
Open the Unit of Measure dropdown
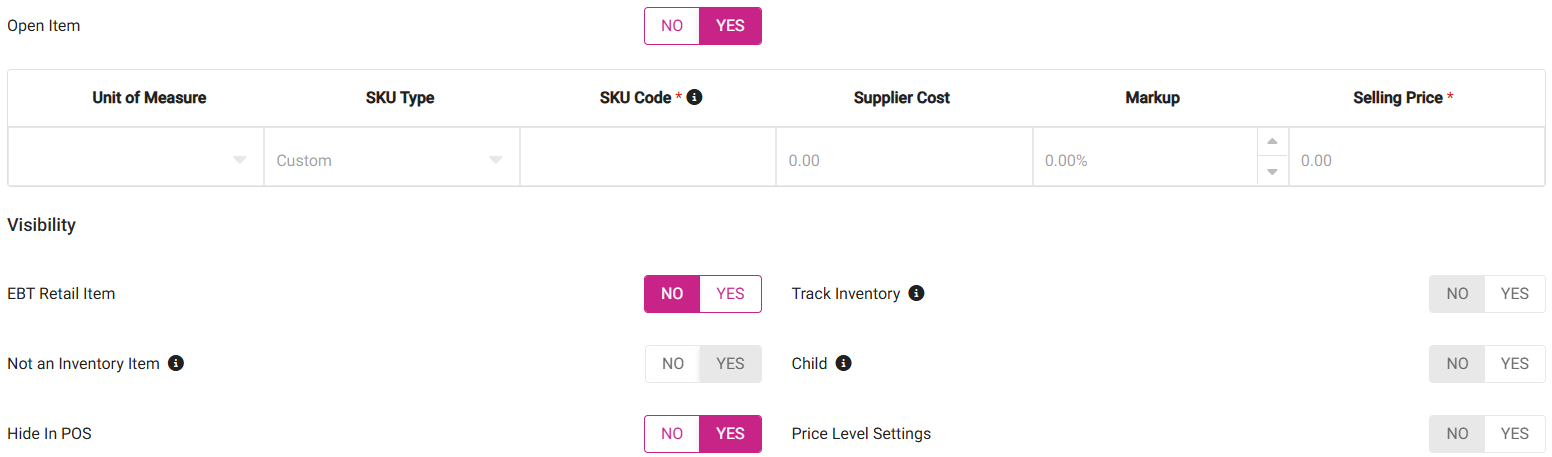click(136, 160)
